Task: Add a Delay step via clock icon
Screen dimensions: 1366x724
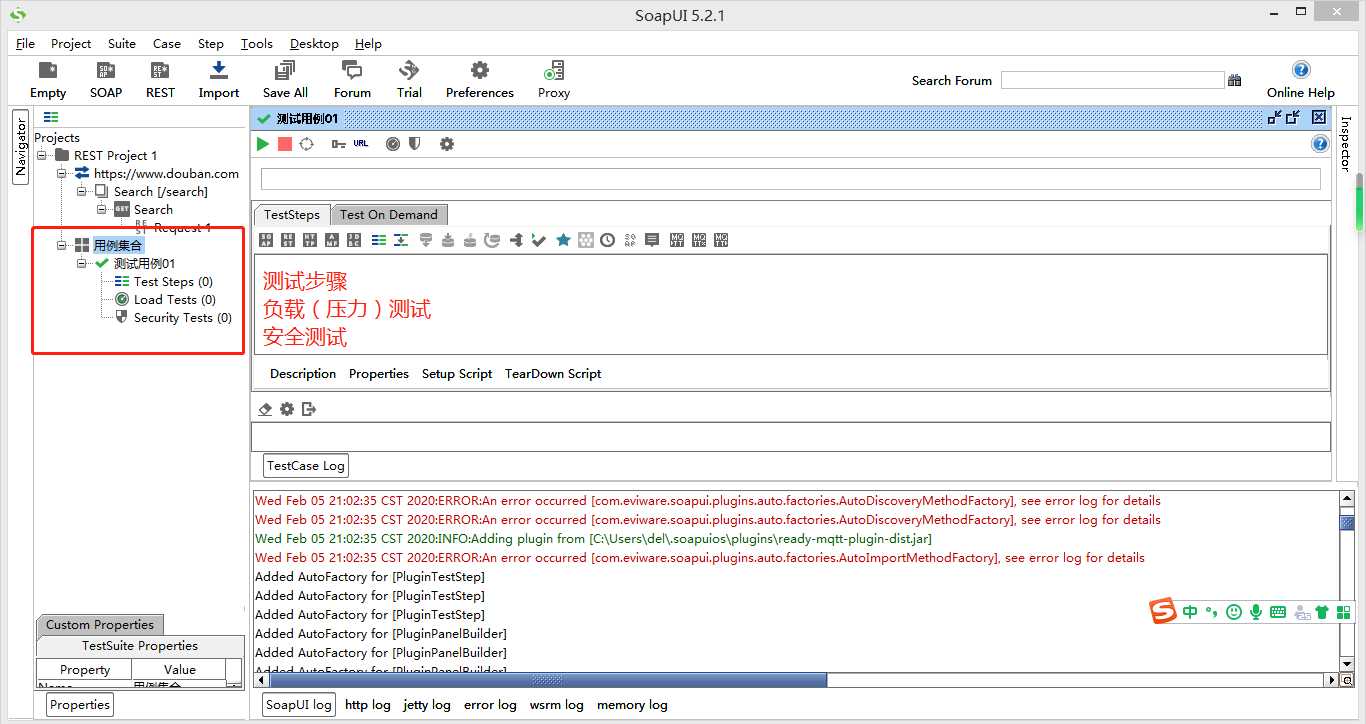Action: tap(607, 240)
